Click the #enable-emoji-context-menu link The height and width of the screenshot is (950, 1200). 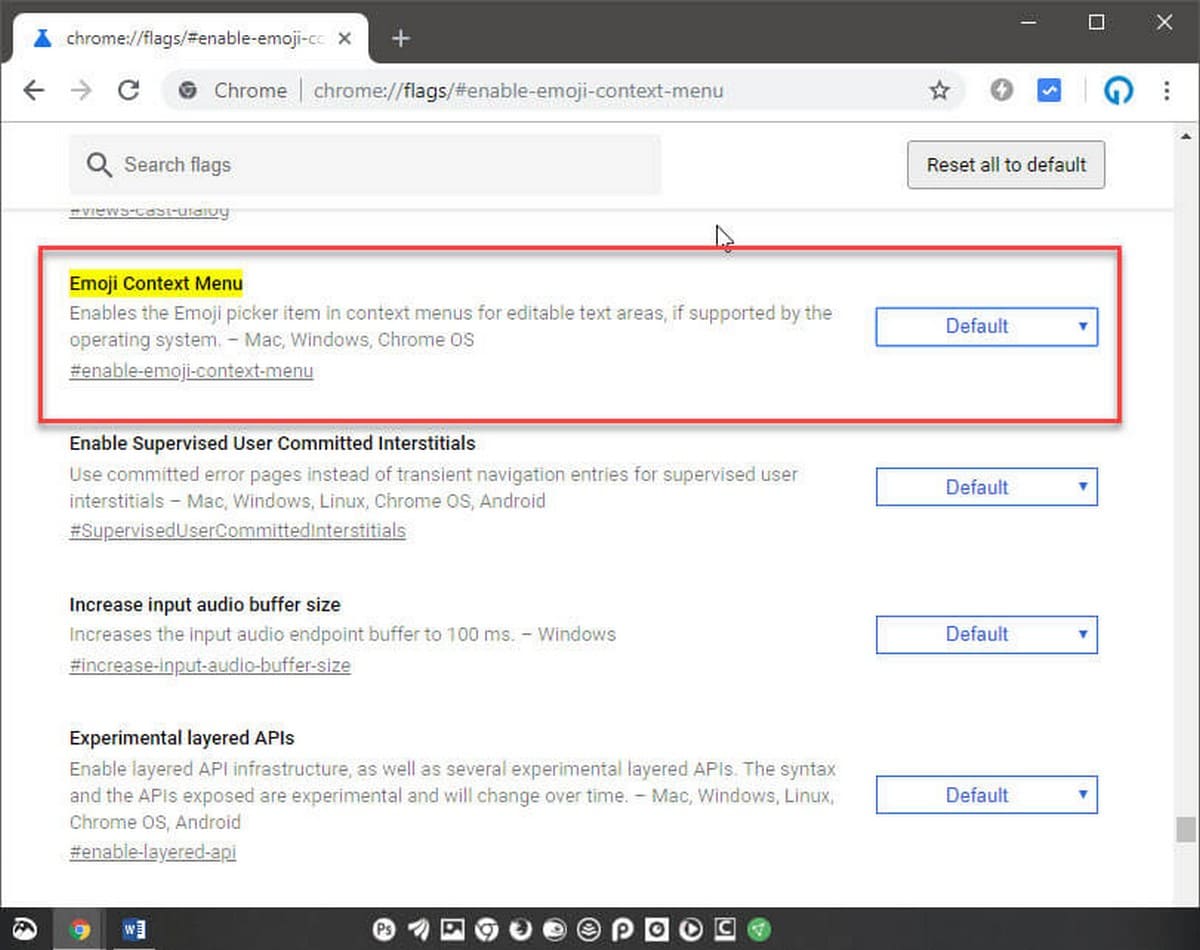click(191, 371)
